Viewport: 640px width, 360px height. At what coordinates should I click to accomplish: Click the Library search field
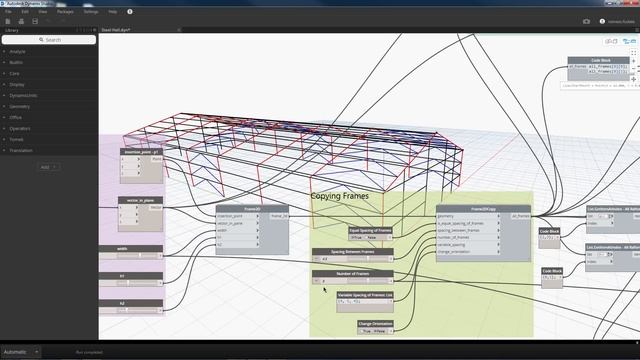pyautogui.click(x=49, y=40)
